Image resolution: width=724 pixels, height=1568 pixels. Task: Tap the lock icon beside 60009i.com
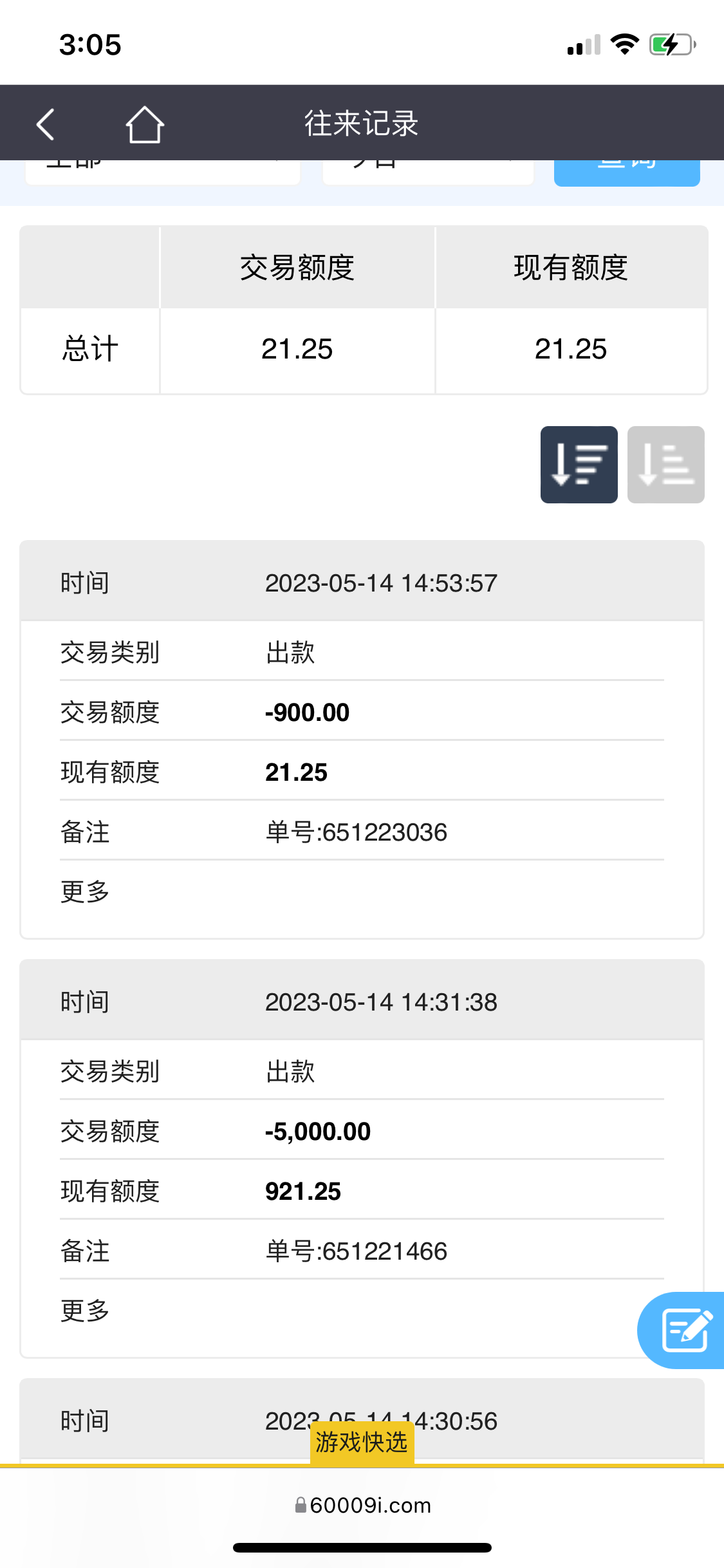[300, 1505]
